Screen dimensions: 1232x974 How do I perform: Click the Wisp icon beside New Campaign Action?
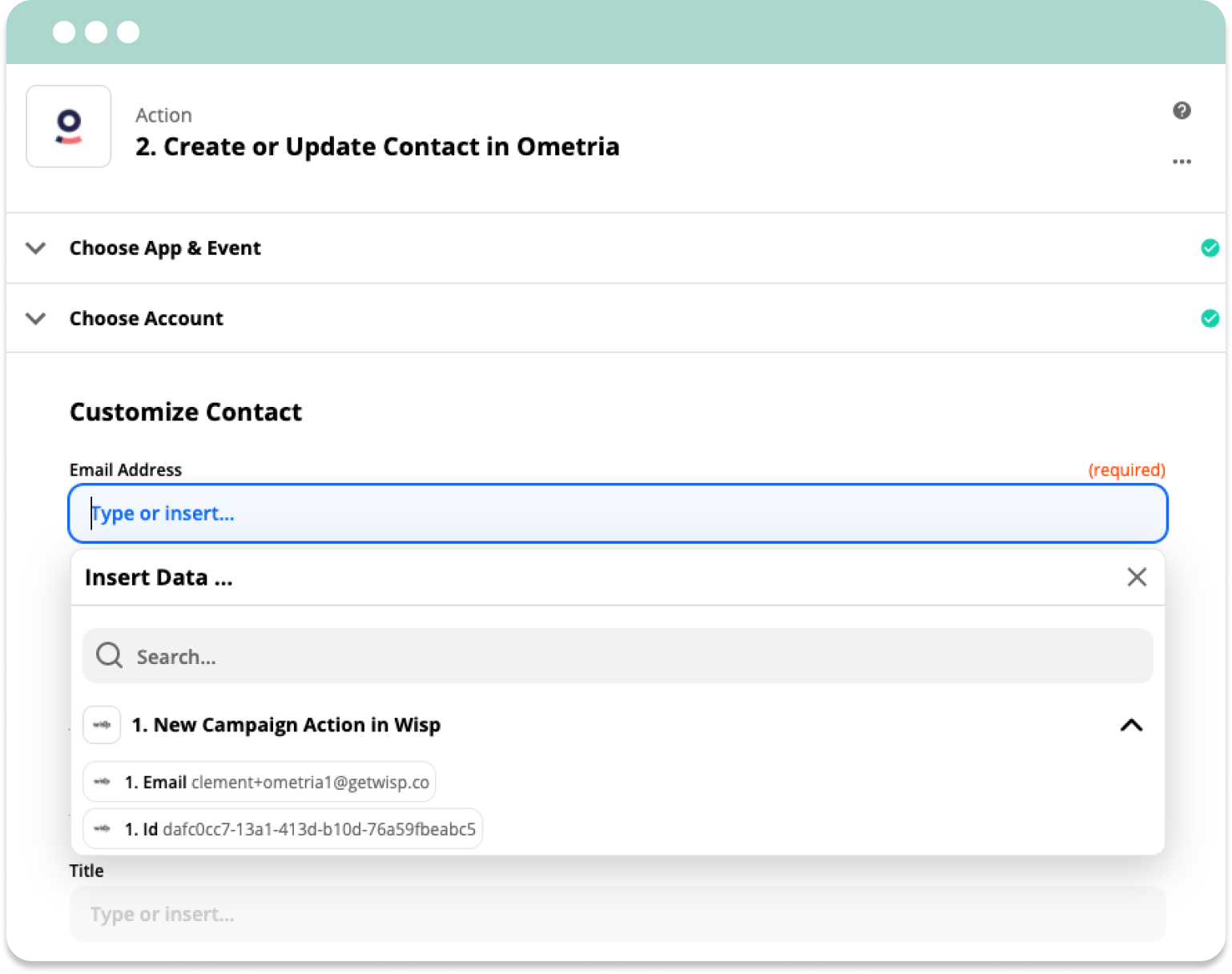(x=102, y=725)
